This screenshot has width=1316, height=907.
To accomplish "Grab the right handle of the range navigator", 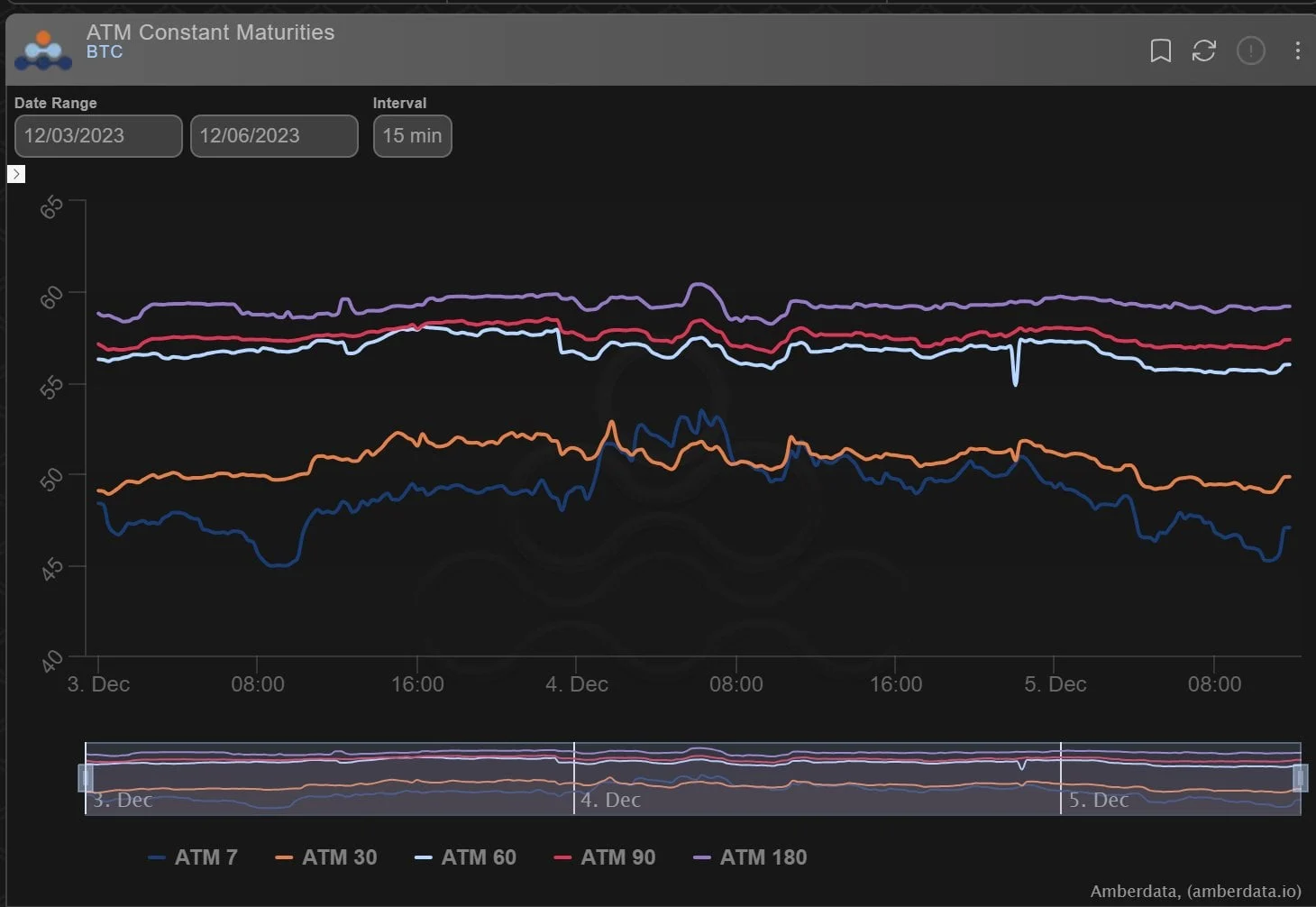I will (1301, 778).
